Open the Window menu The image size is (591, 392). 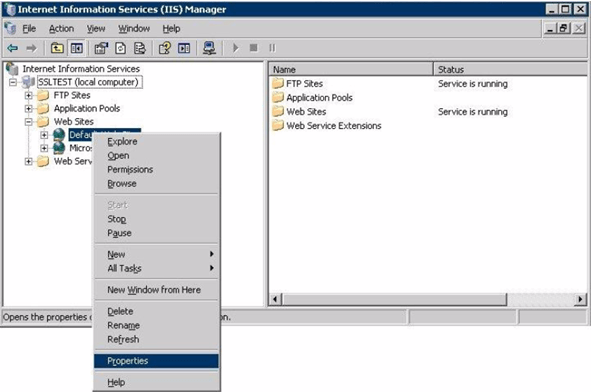[x=134, y=29]
